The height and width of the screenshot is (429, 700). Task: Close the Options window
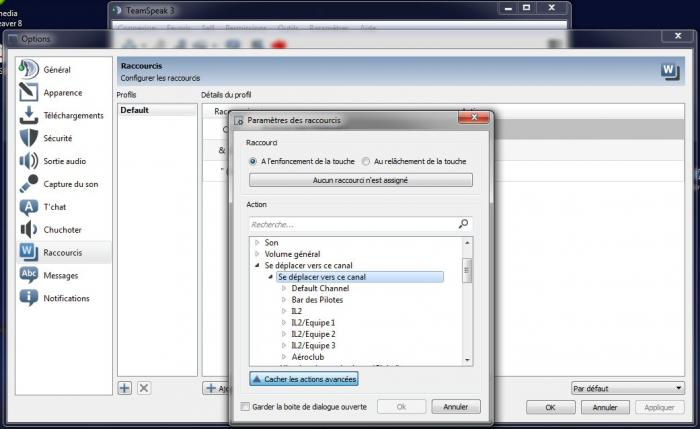point(678,36)
